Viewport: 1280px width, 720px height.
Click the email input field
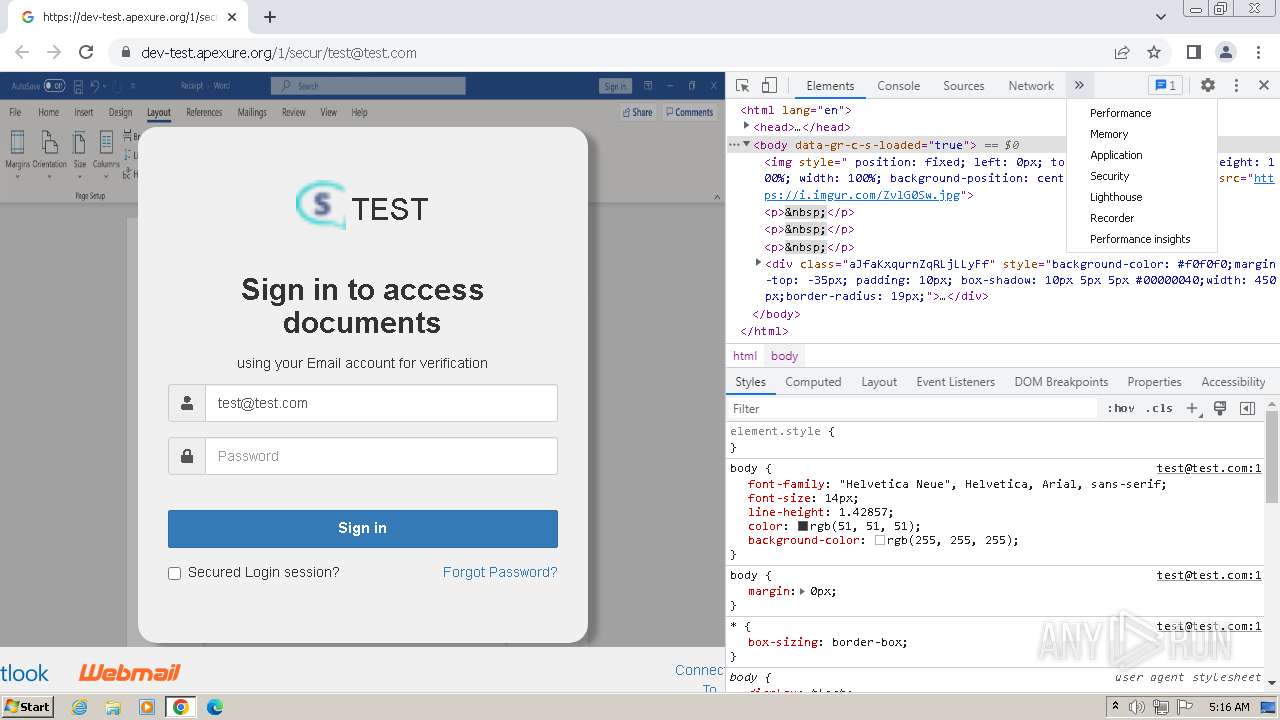pyautogui.click(x=381, y=403)
